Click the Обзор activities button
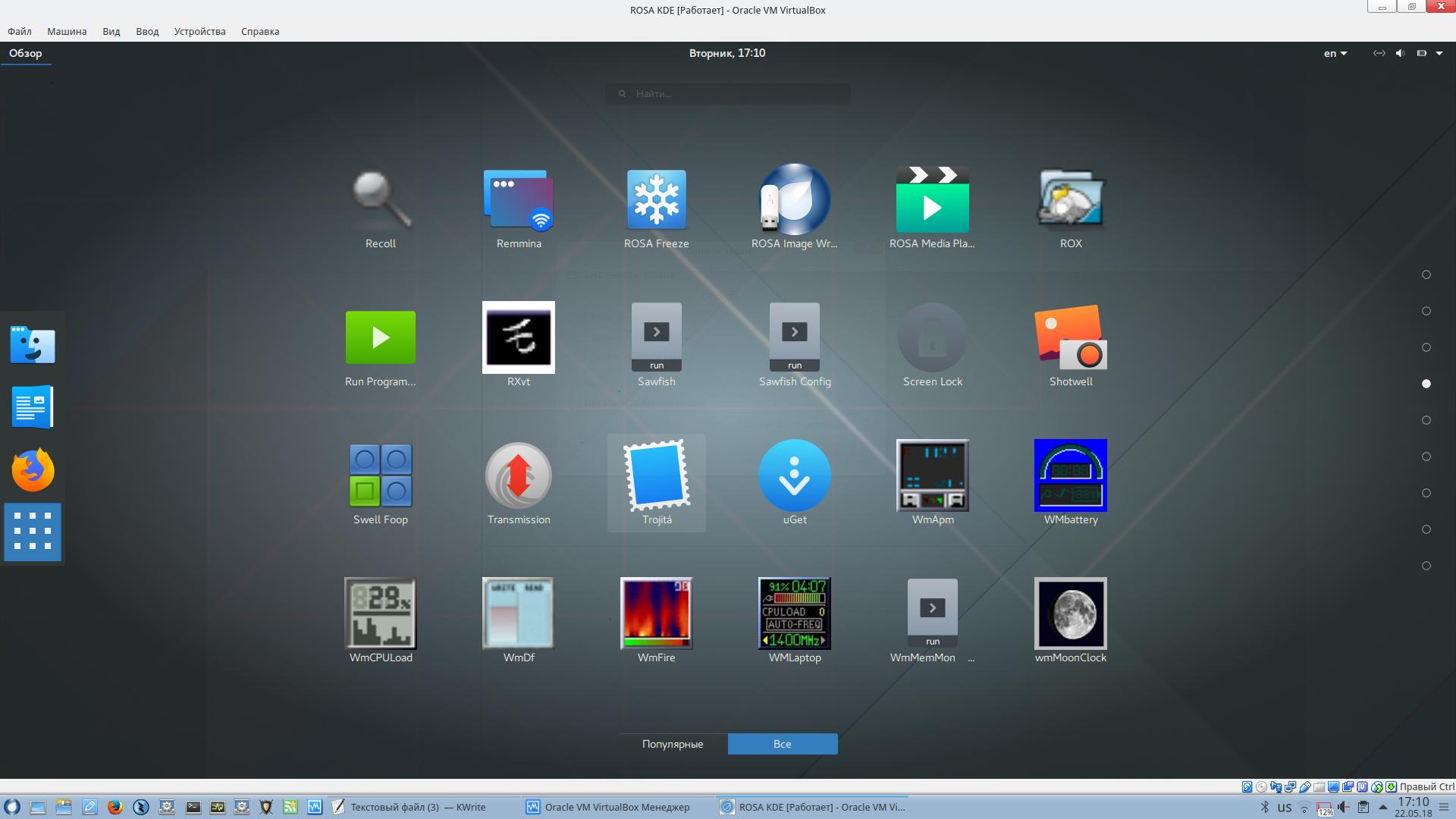The image size is (1456, 819). coord(26,53)
